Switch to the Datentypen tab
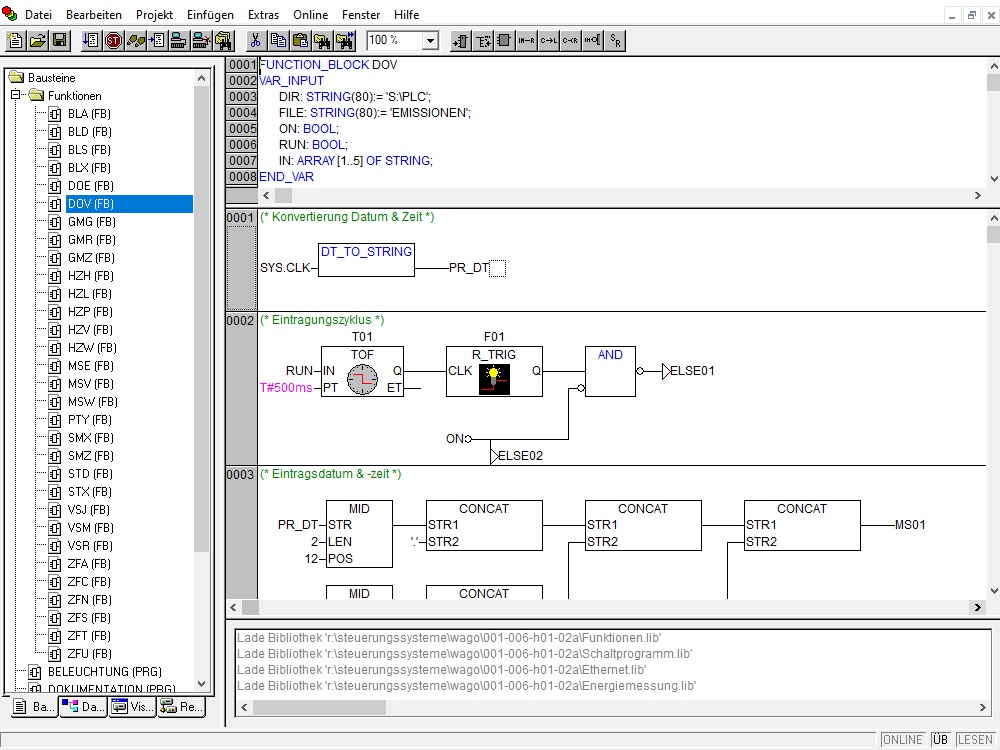Viewport: 1000px width, 750px height. 82,707
